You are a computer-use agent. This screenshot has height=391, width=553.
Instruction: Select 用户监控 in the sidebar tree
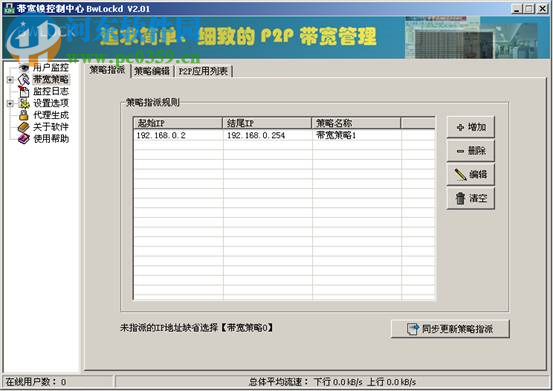coord(51,67)
